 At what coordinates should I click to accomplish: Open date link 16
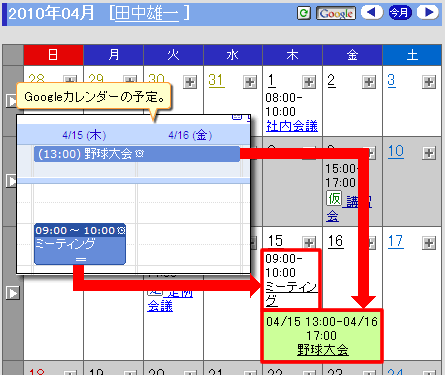click(x=335, y=241)
